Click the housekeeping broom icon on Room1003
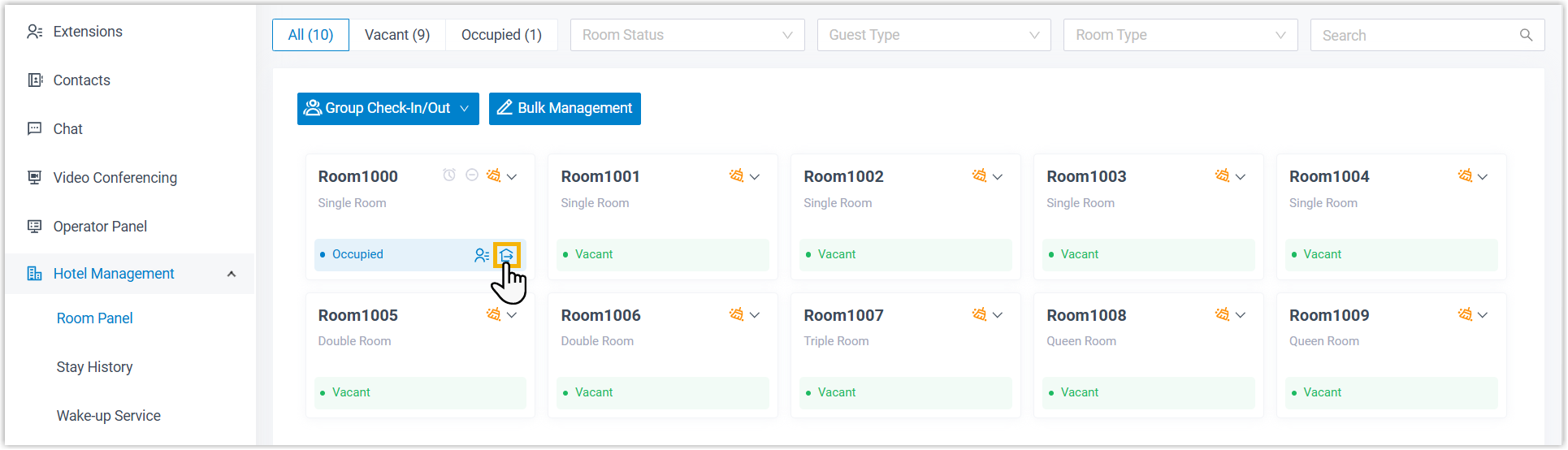This screenshot has width=1568, height=450. click(1222, 175)
